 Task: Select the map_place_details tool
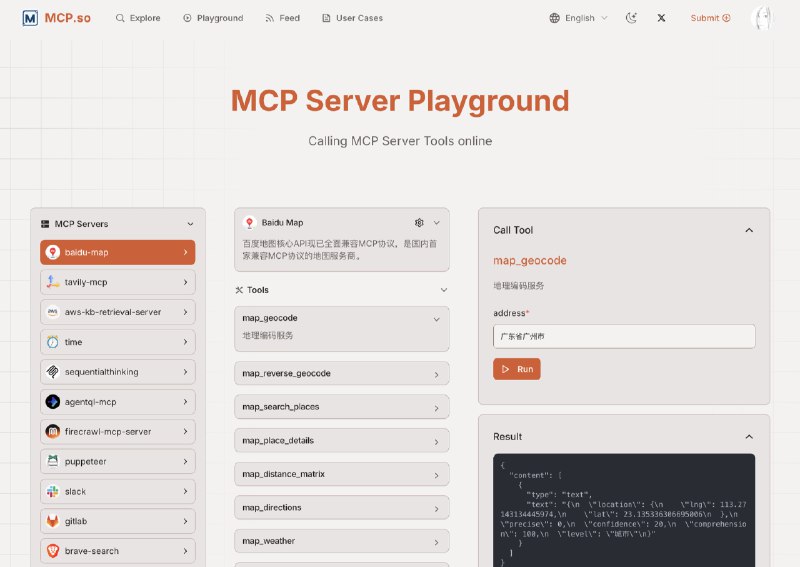[342, 440]
